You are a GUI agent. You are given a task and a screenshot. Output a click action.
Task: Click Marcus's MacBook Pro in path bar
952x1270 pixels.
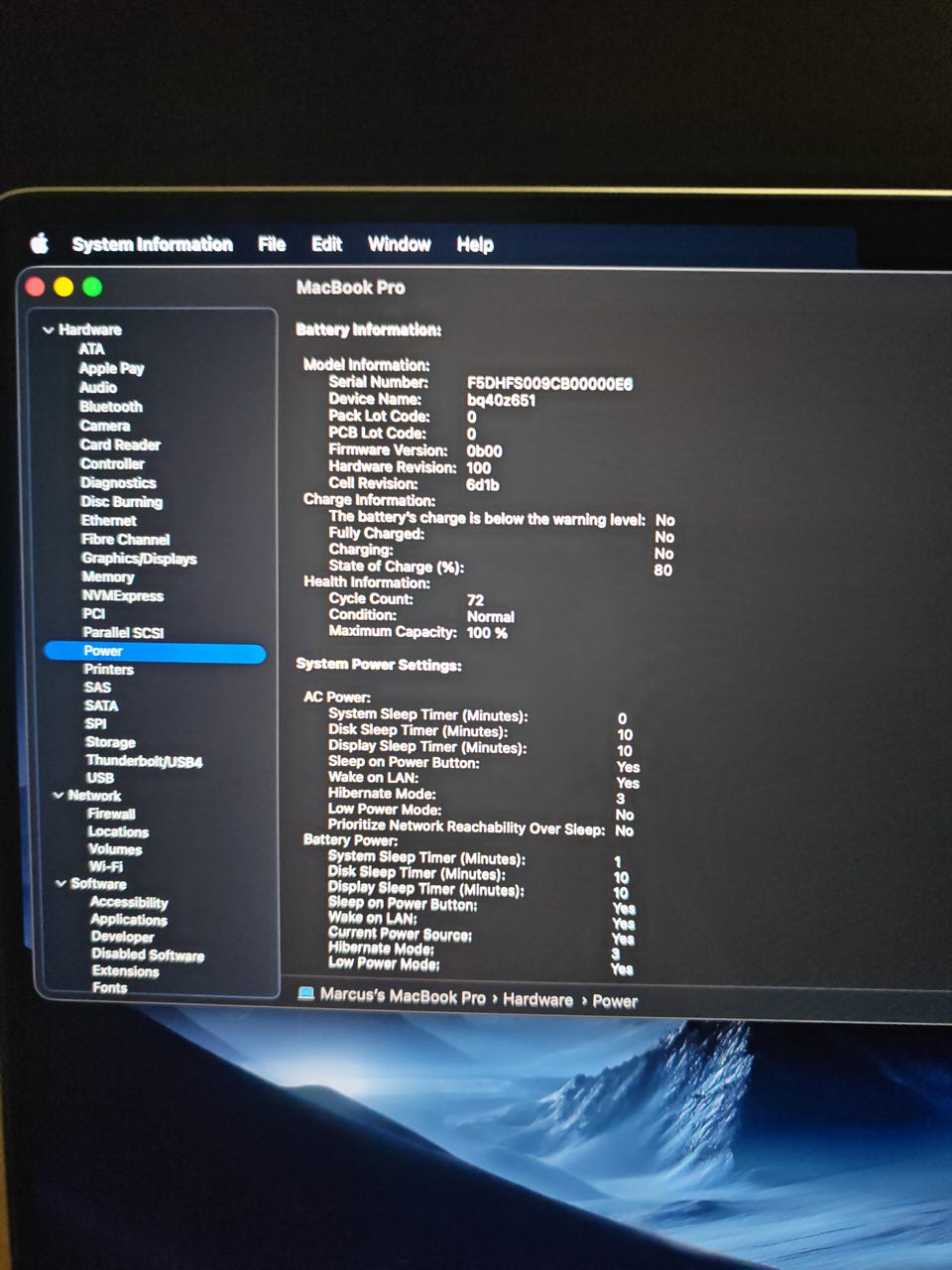pos(403,996)
